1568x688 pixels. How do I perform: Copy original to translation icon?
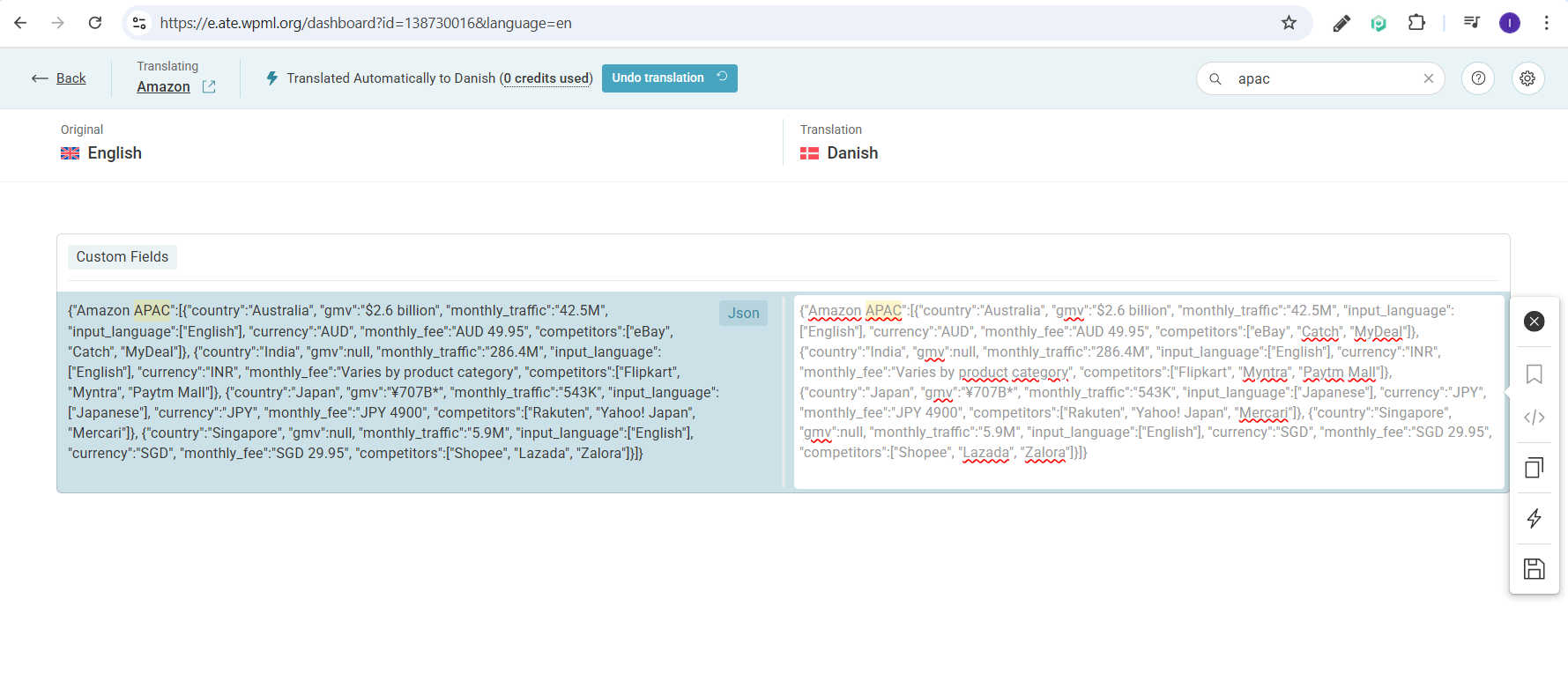[x=1534, y=468]
